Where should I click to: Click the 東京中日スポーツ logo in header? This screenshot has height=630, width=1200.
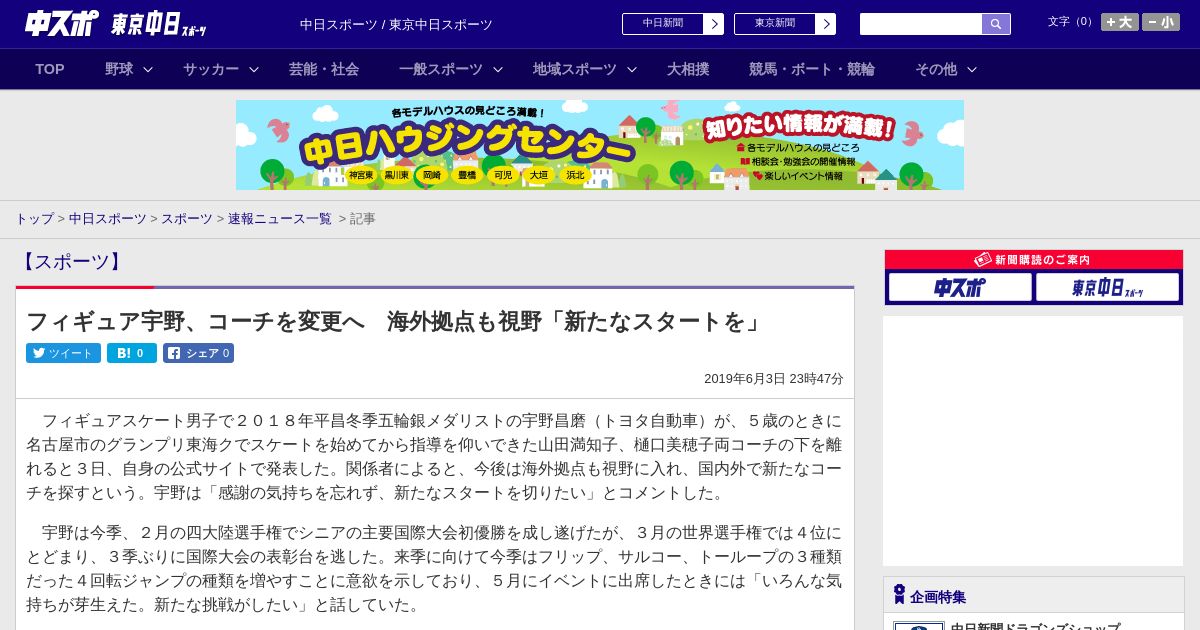pos(159,24)
